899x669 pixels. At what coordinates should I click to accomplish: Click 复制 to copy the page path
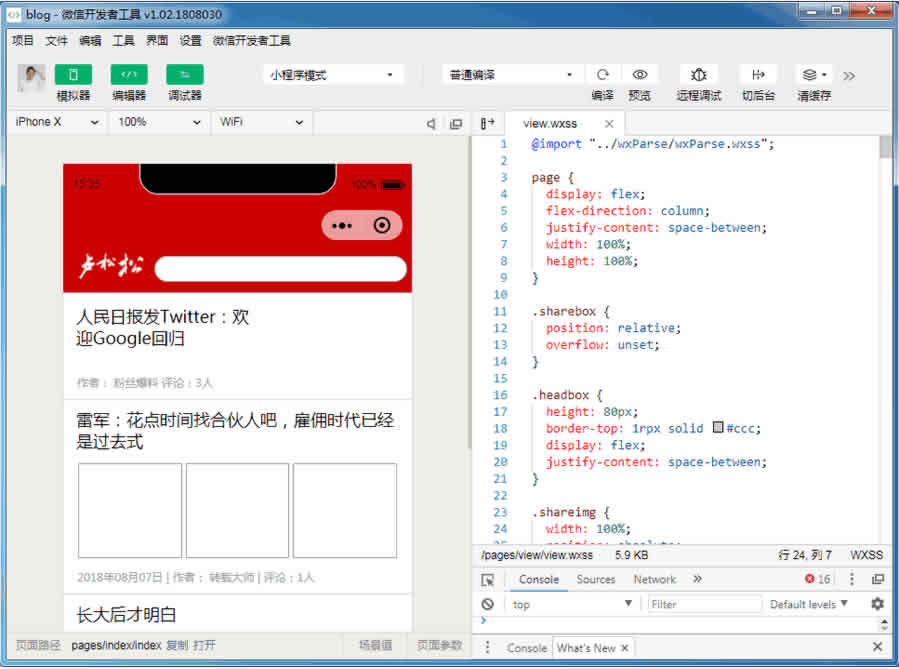[177, 645]
